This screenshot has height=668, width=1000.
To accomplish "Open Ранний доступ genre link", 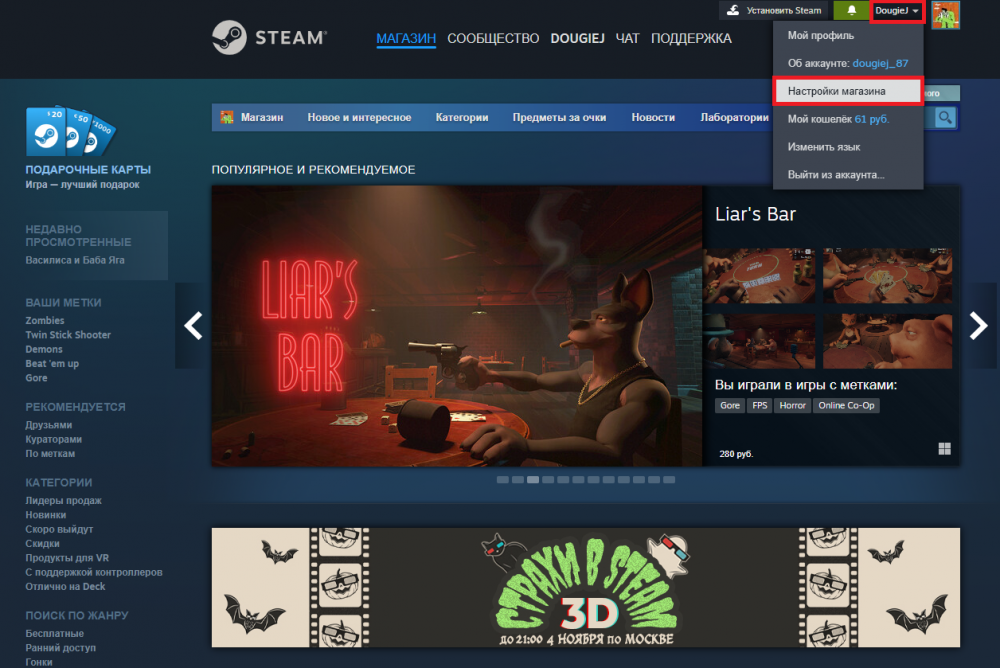I will [61, 648].
